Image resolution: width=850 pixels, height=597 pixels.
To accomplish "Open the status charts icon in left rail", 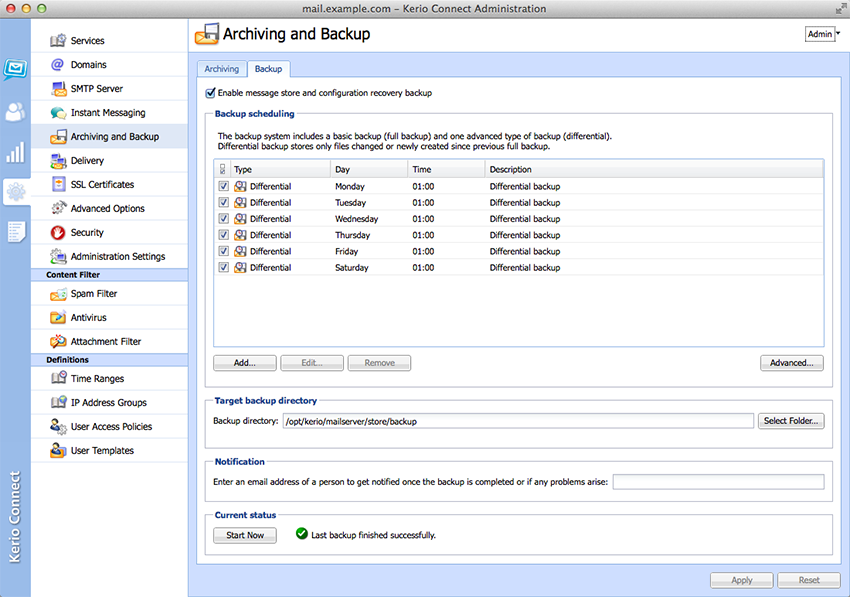I will click(15, 152).
